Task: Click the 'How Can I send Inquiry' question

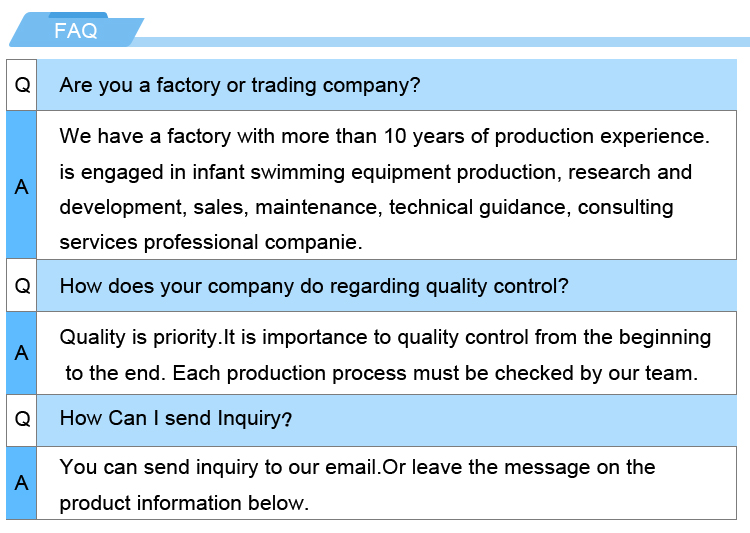Action: tap(170, 418)
